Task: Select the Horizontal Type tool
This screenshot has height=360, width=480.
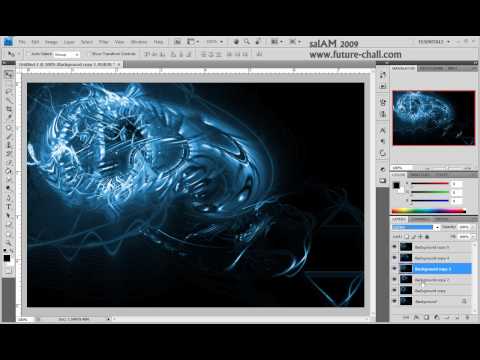Action: pos(9,207)
